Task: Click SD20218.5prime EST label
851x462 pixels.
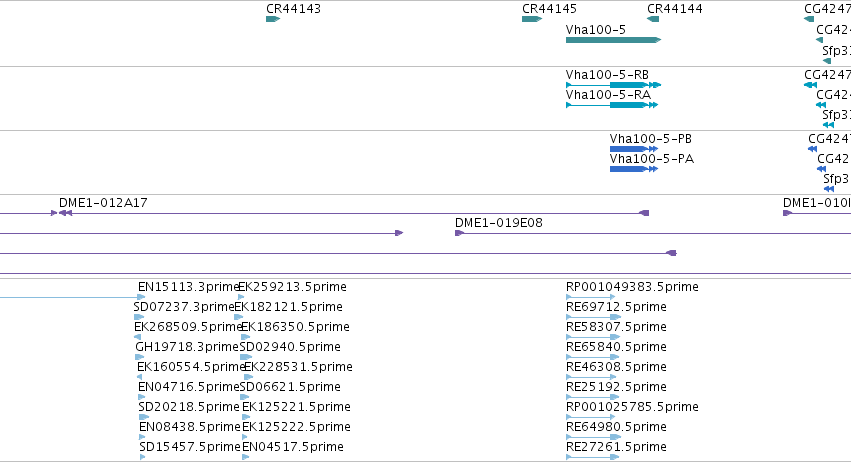Action: tap(189, 407)
